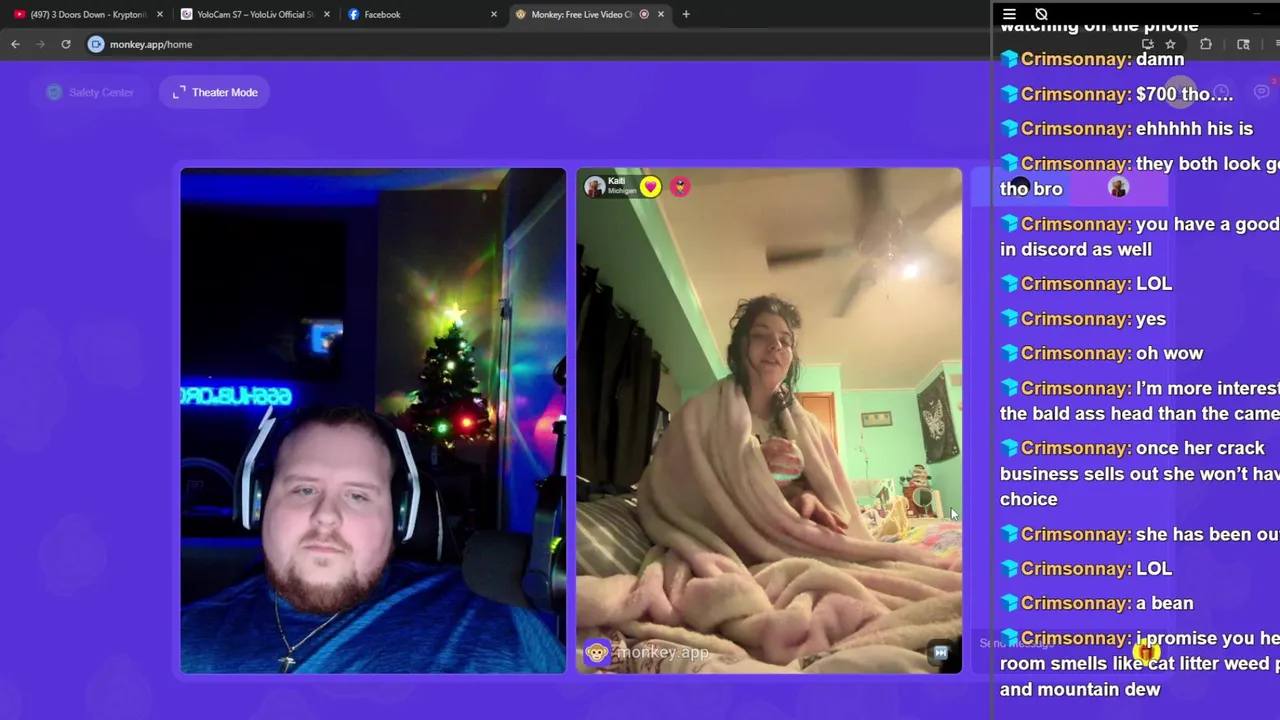This screenshot has height=720, width=1280.
Task: Switch to the Facebook tab
Action: pyautogui.click(x=420, y=14)
